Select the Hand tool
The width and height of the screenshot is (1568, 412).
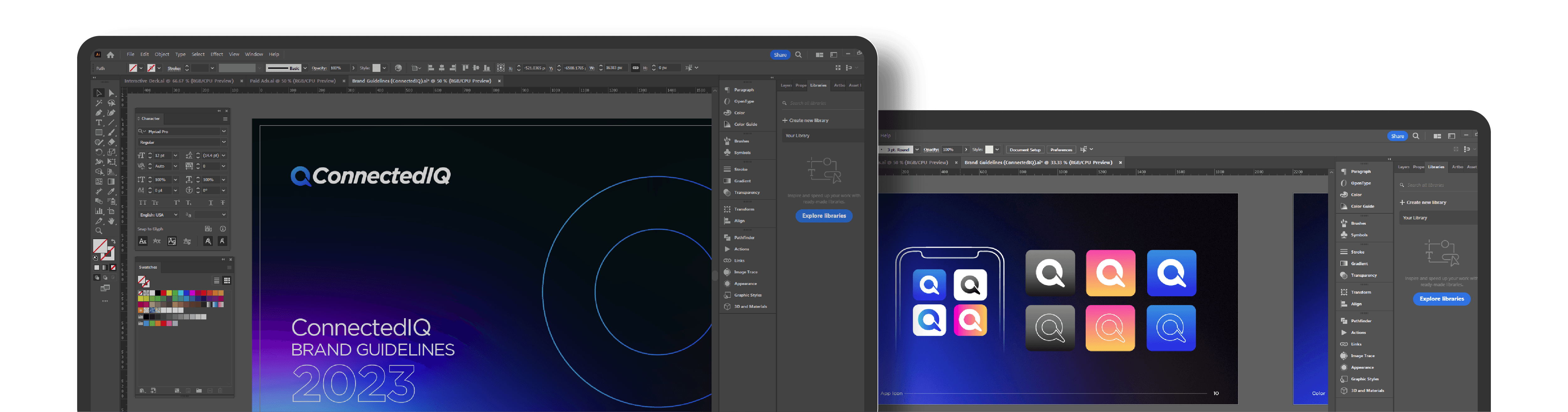[111, 221]
